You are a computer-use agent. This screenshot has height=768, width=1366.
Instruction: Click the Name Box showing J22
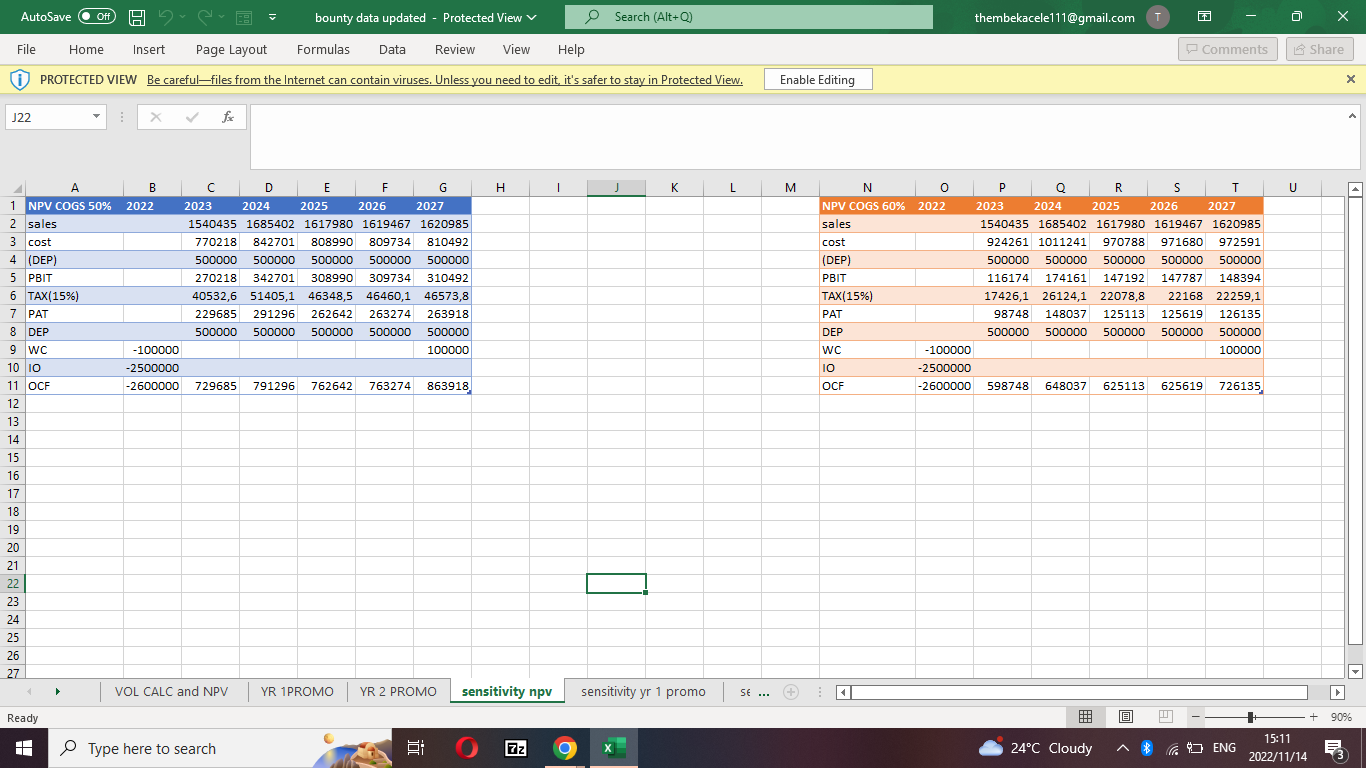[x=48, y=117]
